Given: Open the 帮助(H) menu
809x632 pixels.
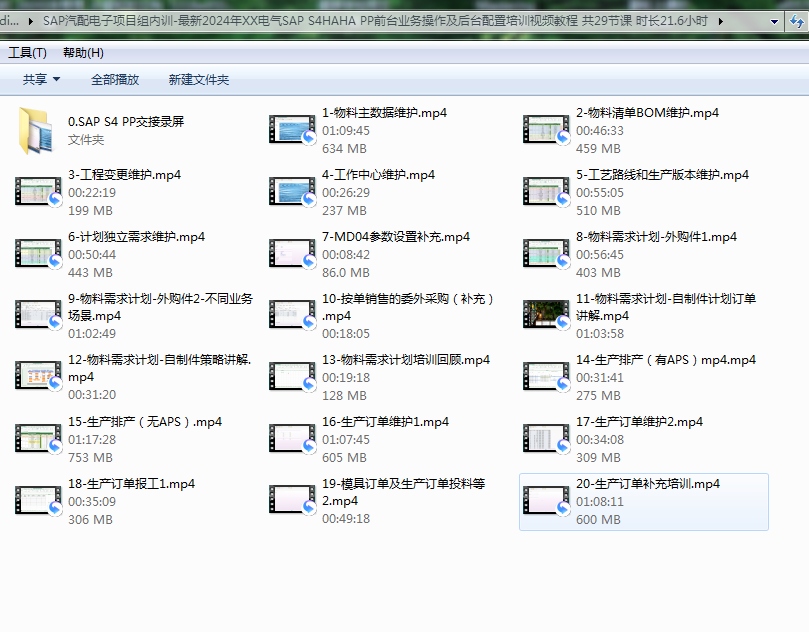Looking at the screenshot, I should pos(83,53).
